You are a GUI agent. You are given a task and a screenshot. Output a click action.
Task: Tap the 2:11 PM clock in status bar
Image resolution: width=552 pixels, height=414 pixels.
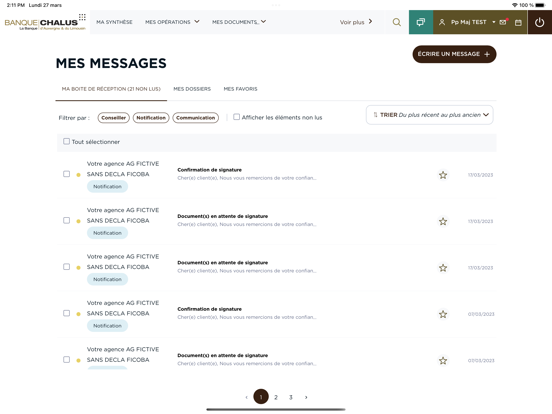click(15, 5)
